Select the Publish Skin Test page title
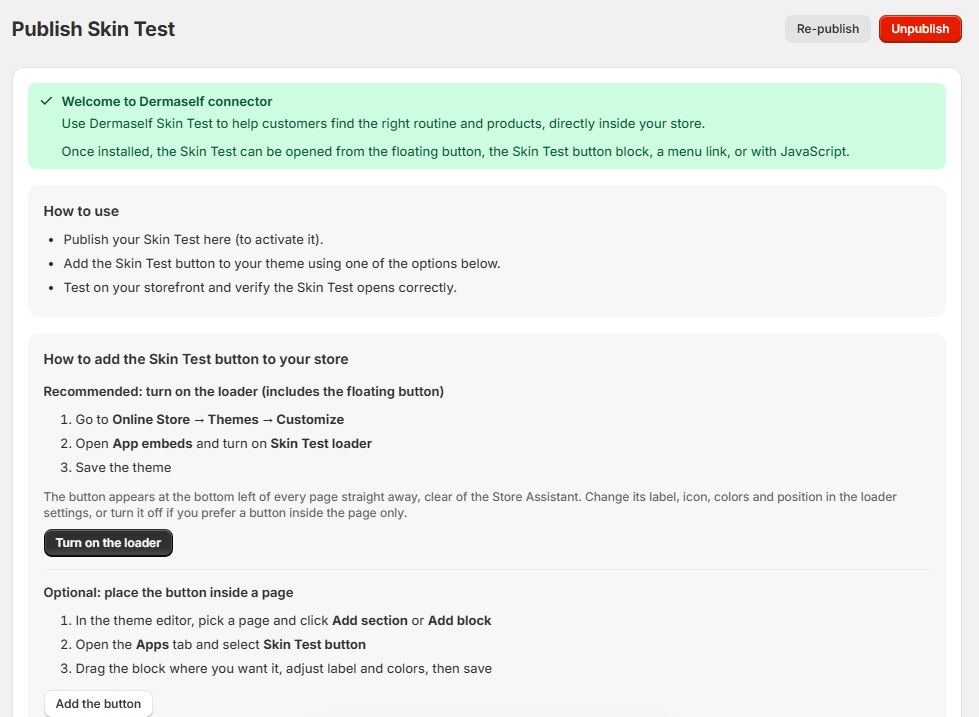Screen dimensions: 979x717 [x=93, y=29]
